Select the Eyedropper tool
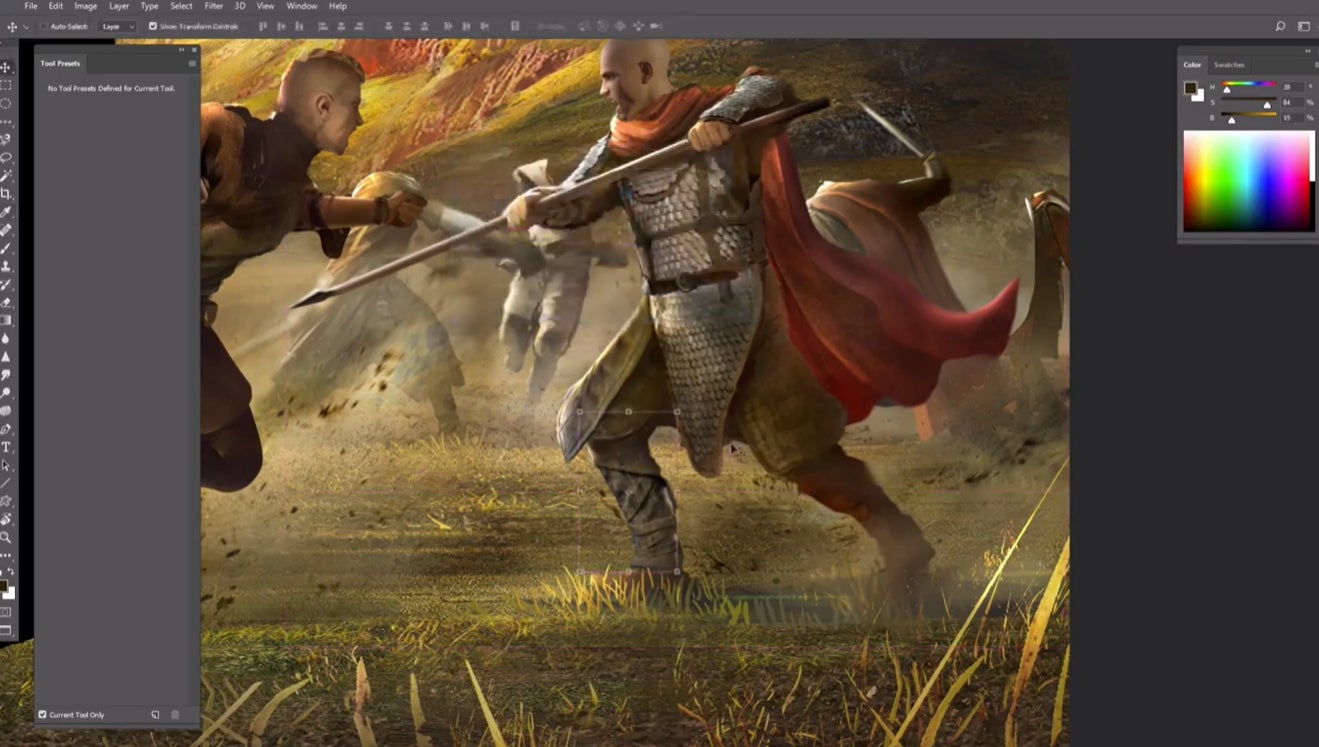Image resolution: width=1319 pixels, height=747 pixels. click(x=6, y=212)
